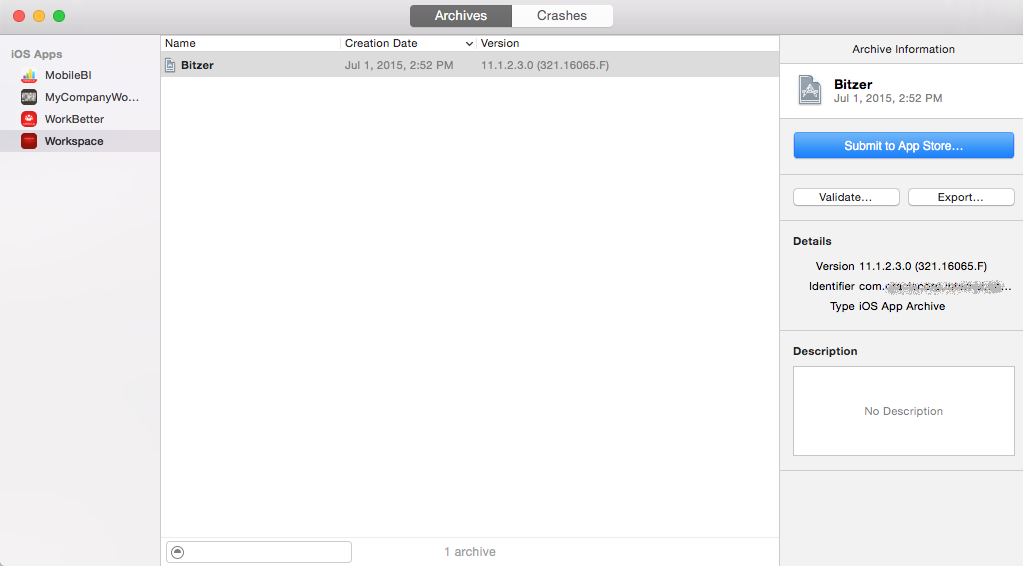Click the Version value in Details section
Screen dimensions: 1023x566
[923, 266]
